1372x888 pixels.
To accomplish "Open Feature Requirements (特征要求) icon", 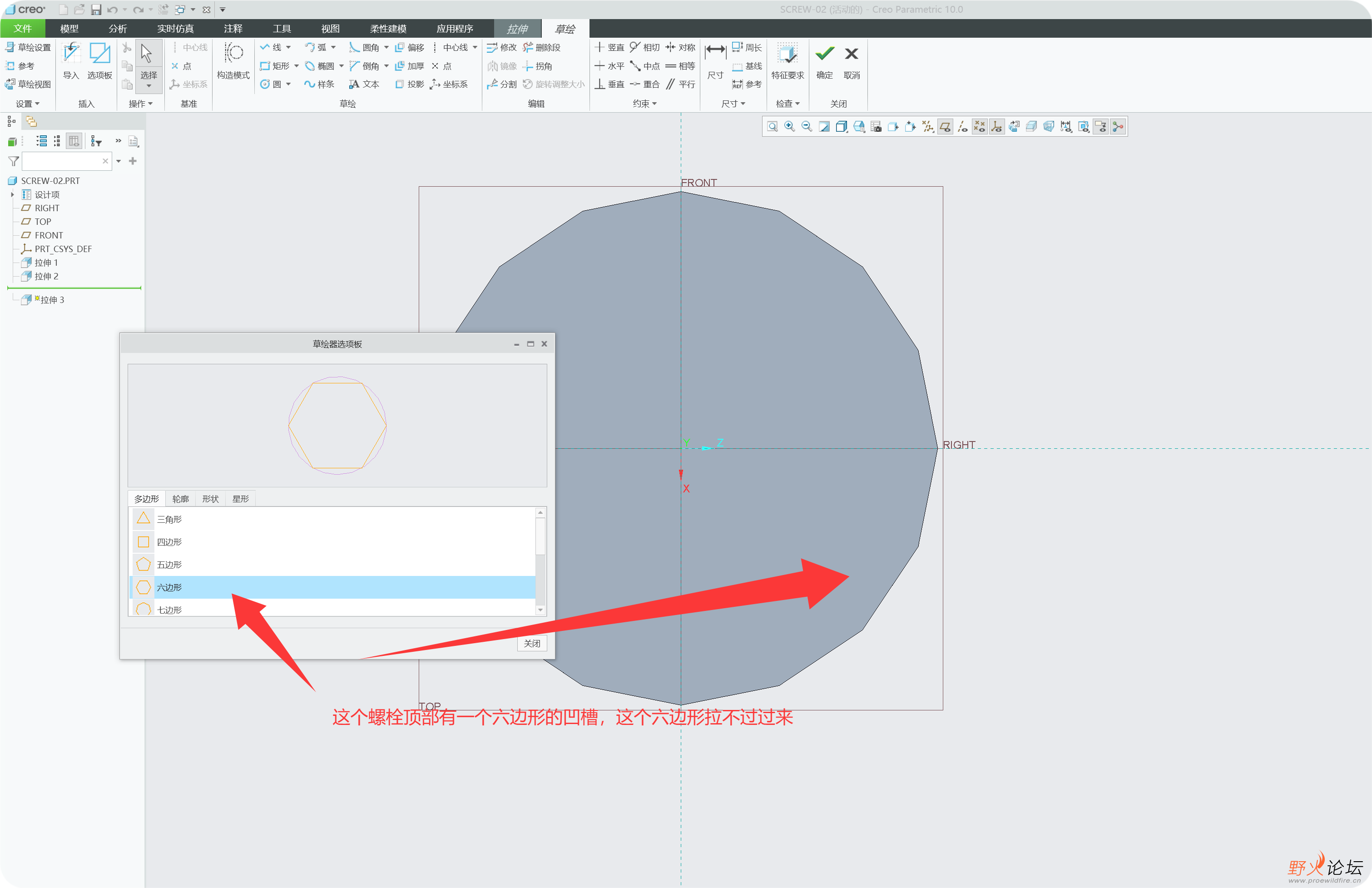I will [788, 60].
